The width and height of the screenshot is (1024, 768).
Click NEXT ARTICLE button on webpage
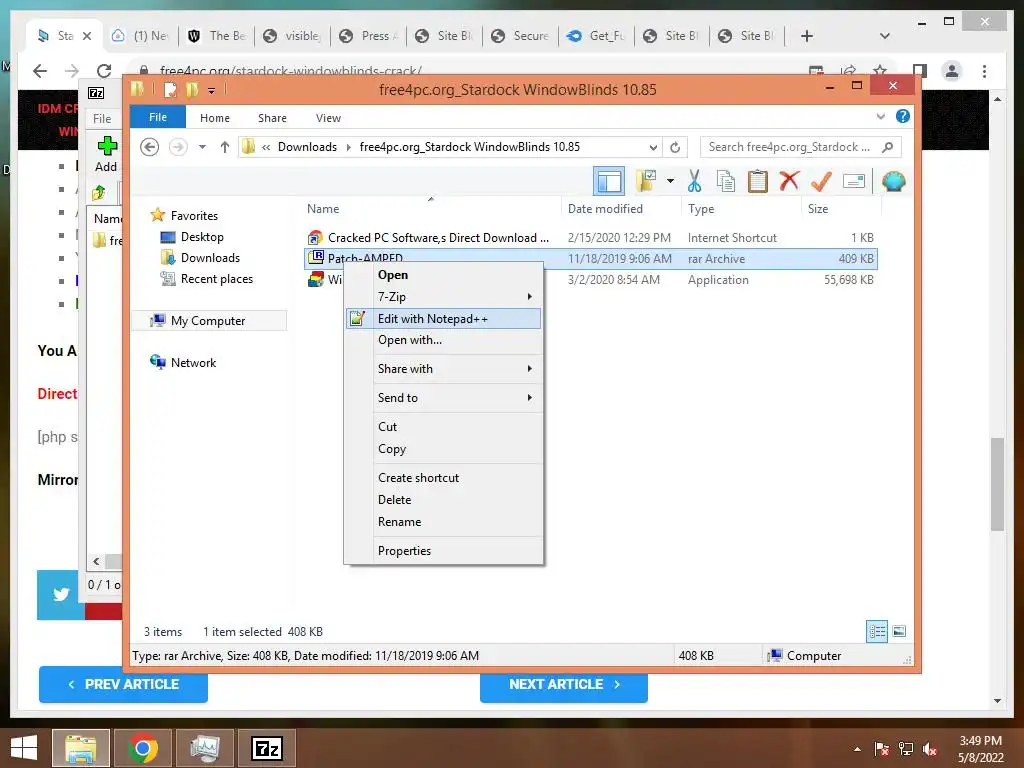click(x=564, y=684)
